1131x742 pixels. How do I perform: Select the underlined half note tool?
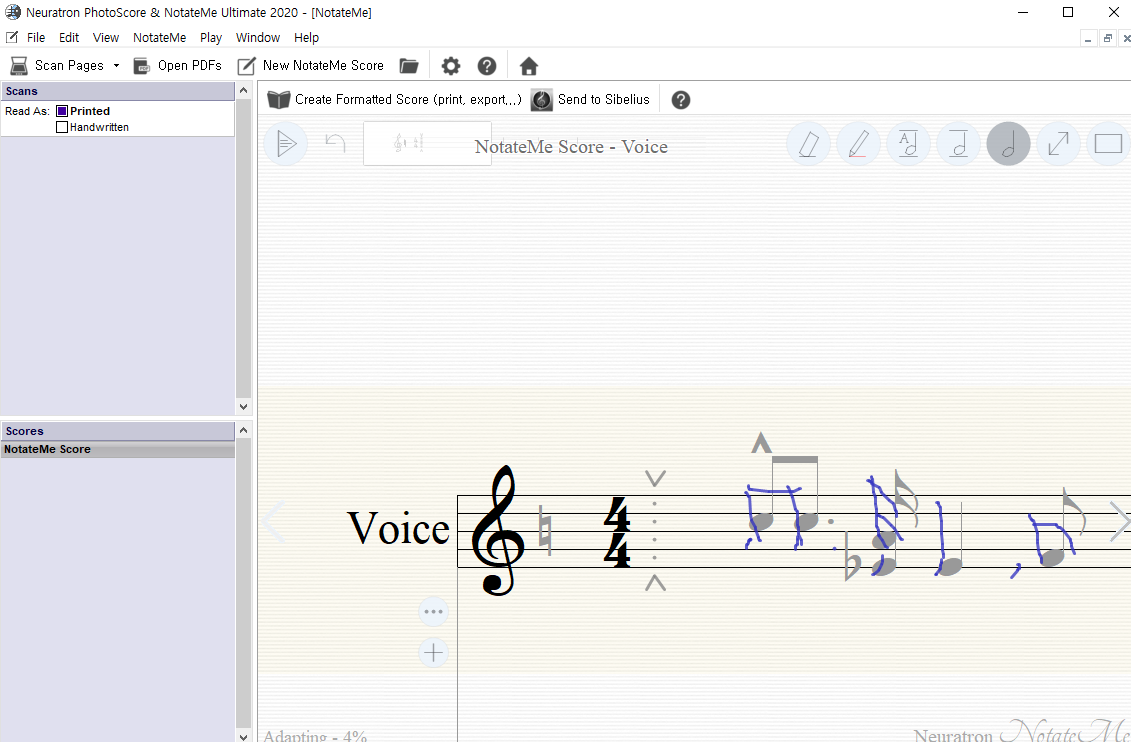click(x=958, y=144)
